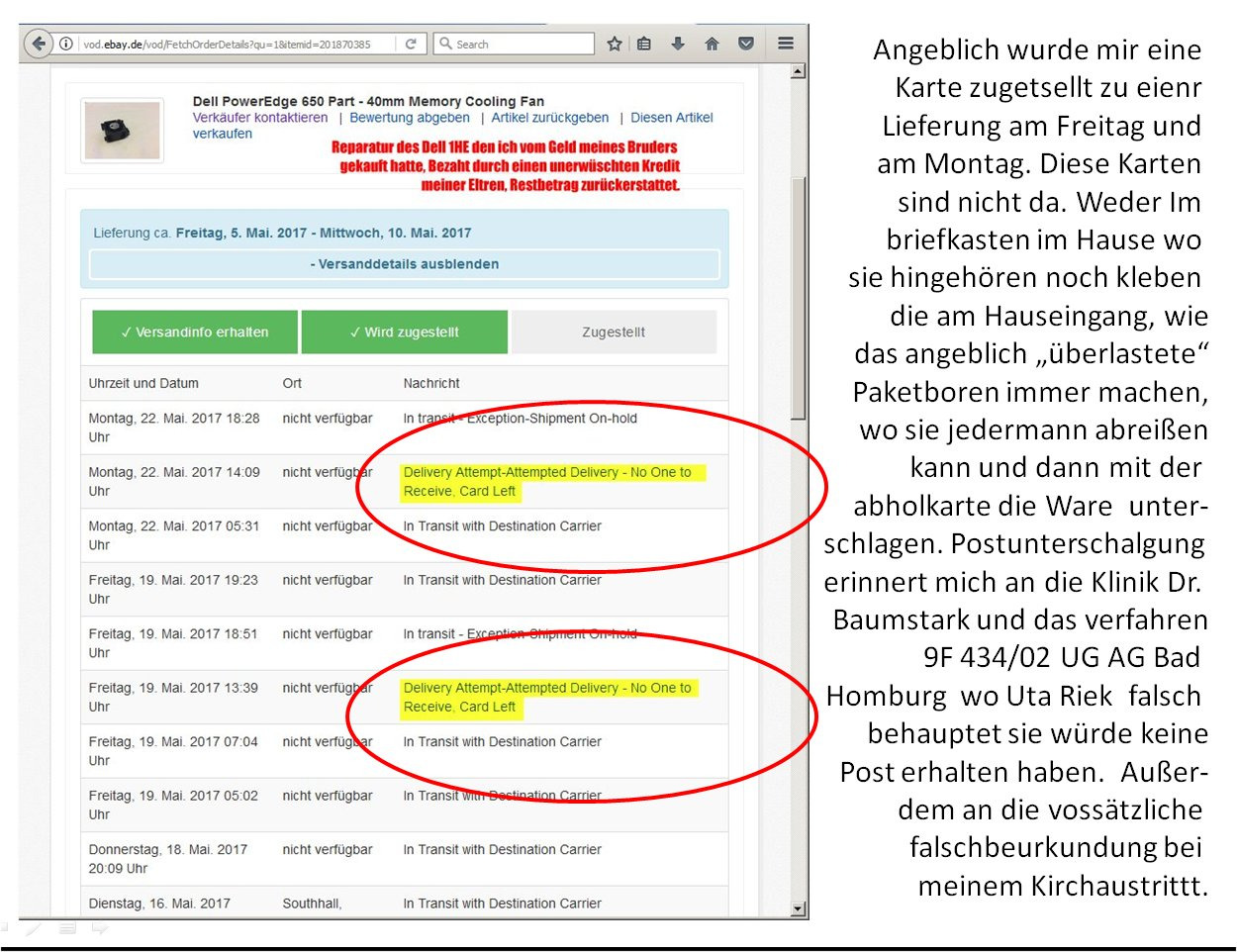The image size is (1237, 952).
Task: Select the Versandinfo erhalten status step
Action: tap(195, 333)
